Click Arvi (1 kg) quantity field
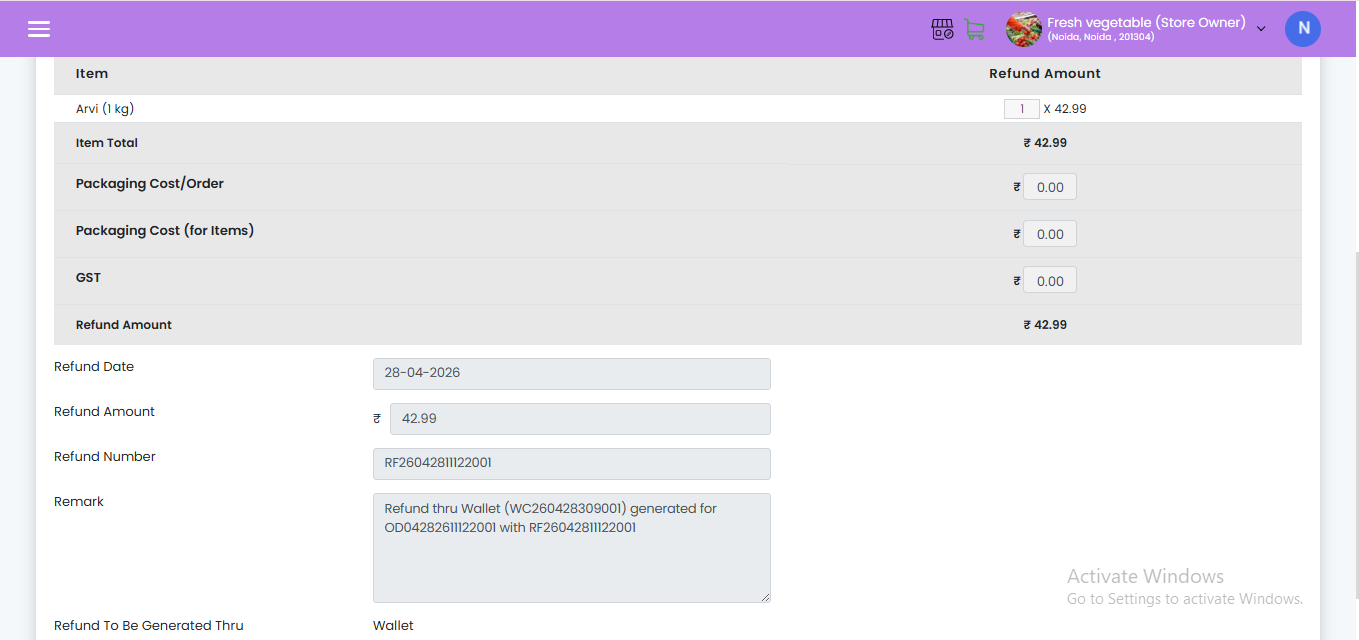Image resolution: width=1359 pixels, height=640 pixels. (1021, 109)
